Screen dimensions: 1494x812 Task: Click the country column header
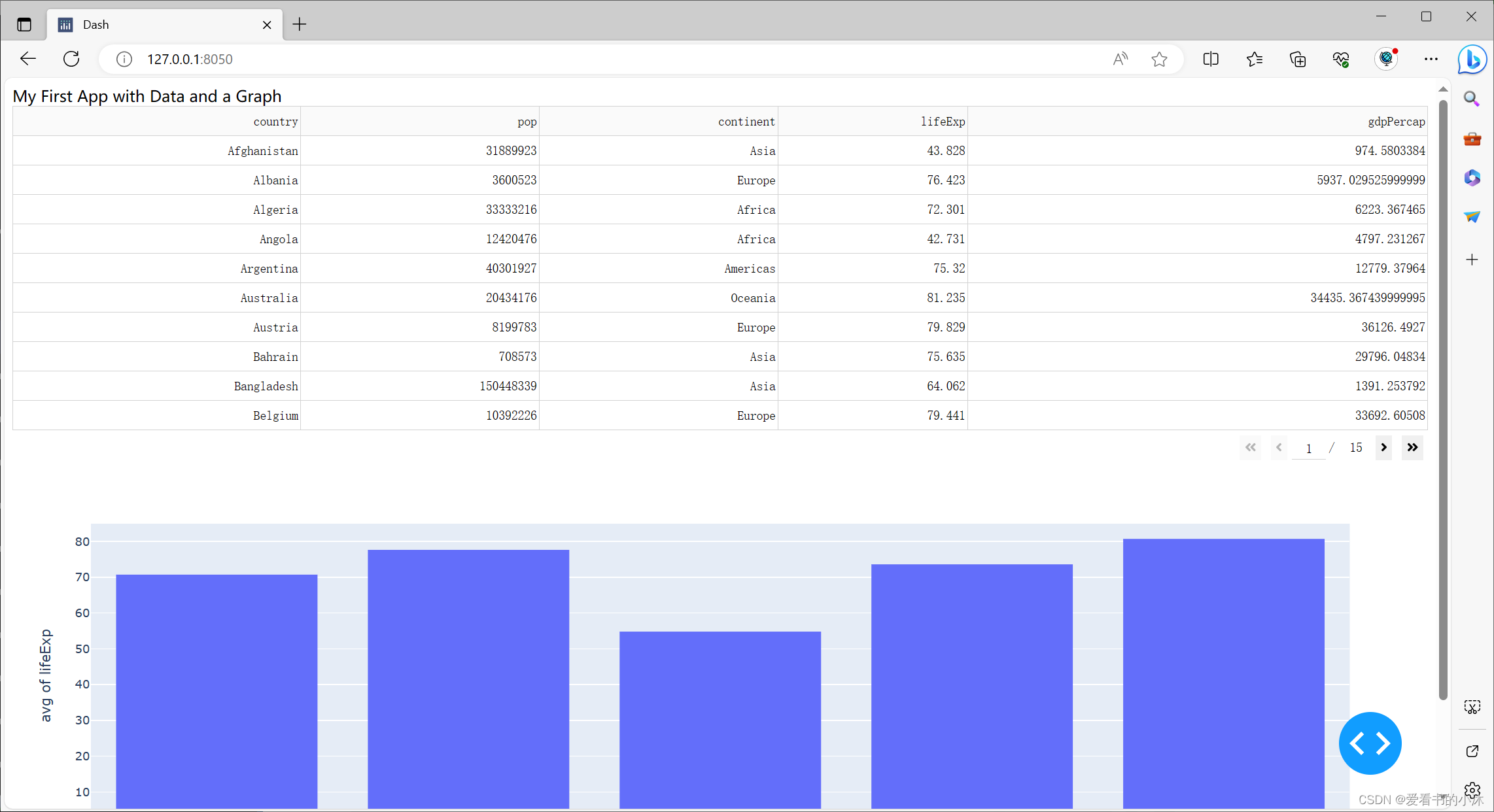(156, 122)
